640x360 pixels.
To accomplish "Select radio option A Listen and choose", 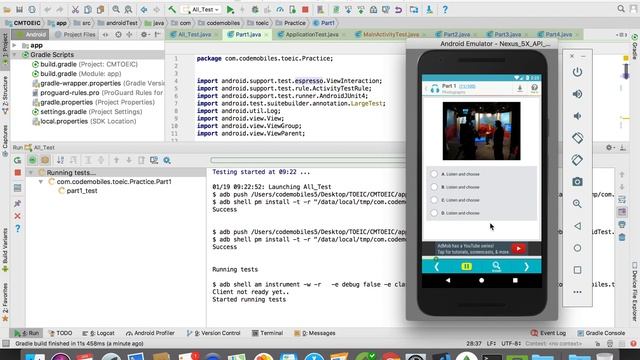I will tap(434, 174).
